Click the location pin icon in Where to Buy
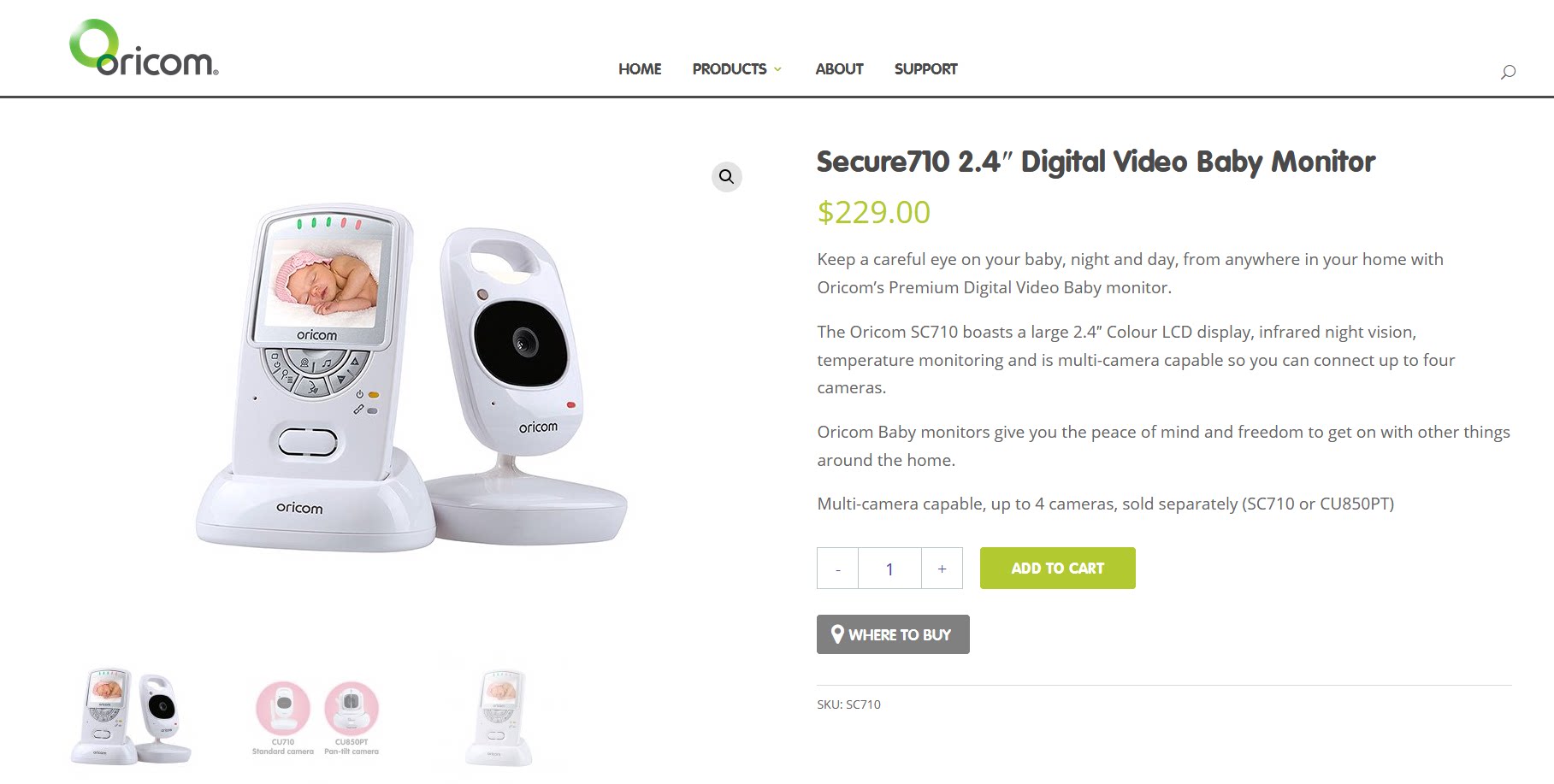Image resolution: width=1554 pixels, height=784 pixels. (x=837, y=634)
